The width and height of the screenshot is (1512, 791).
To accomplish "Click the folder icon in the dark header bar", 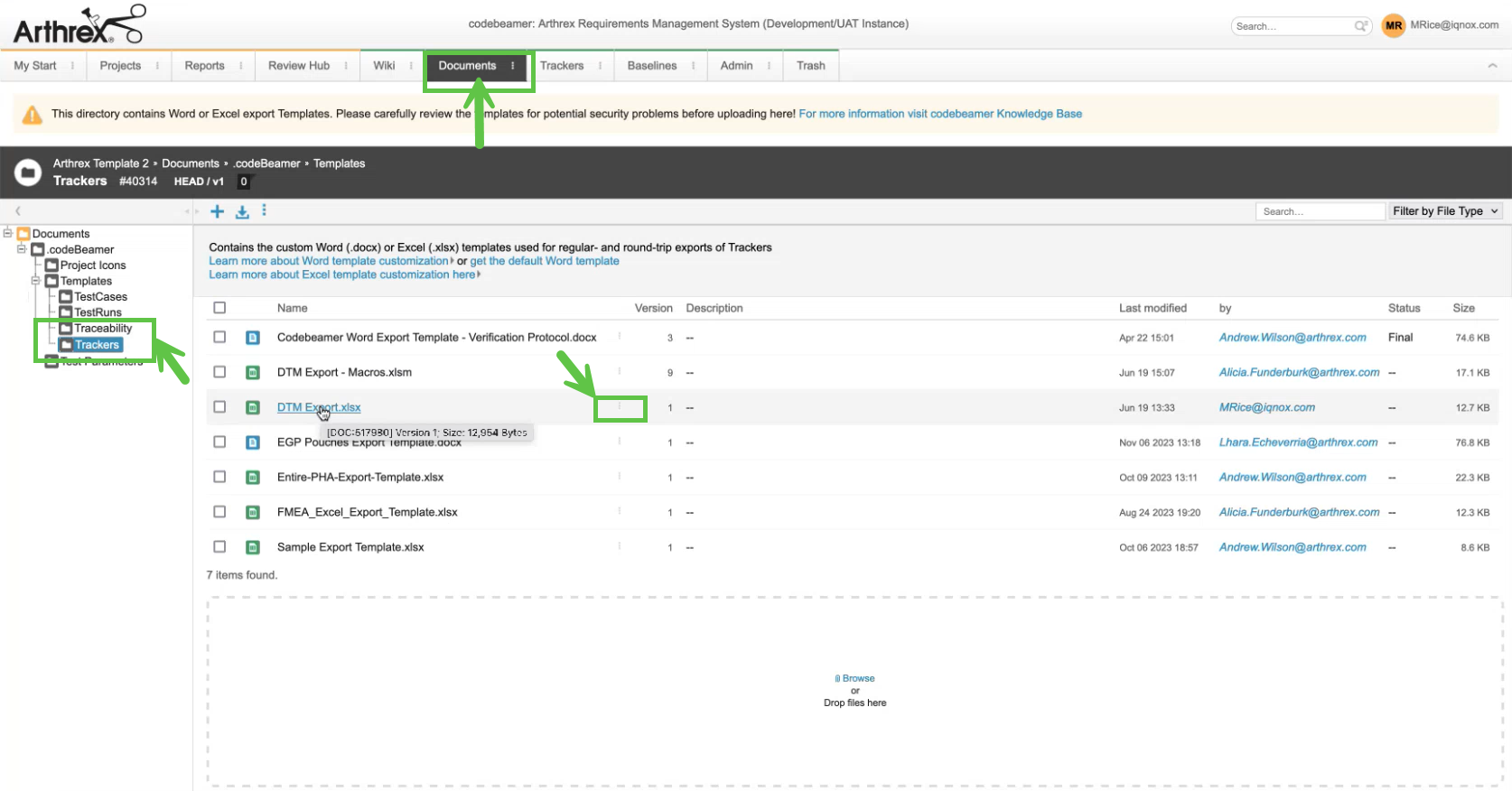I will point(28,172).
